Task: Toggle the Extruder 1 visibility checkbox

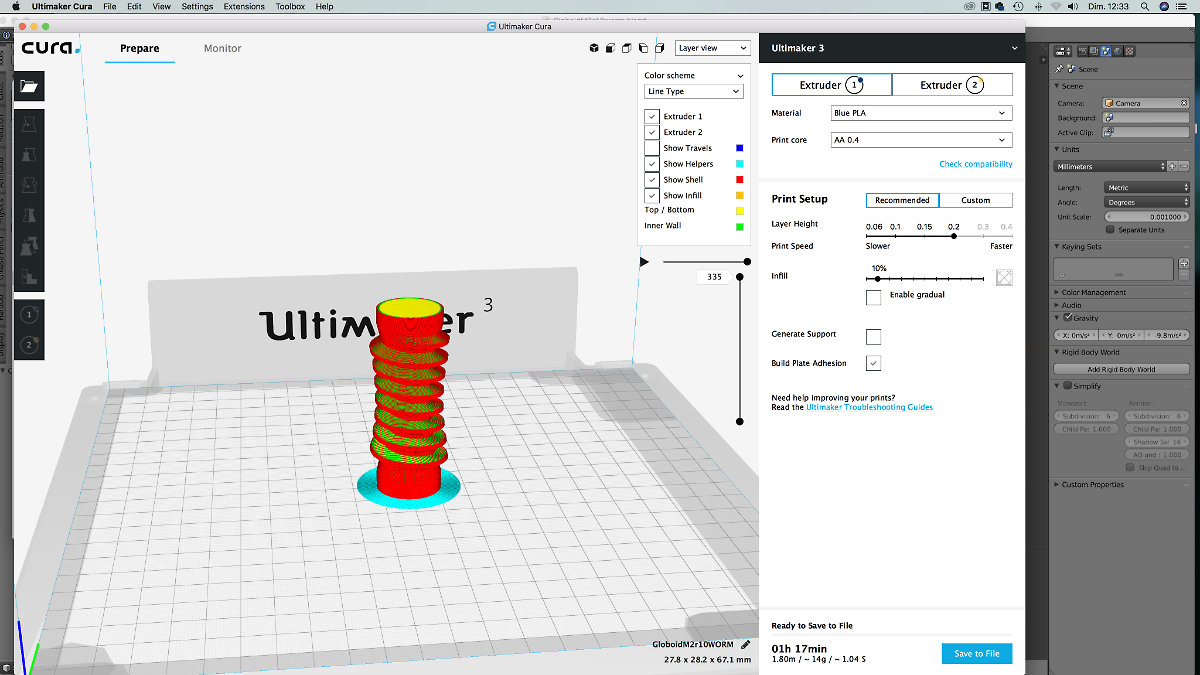Action: [652, 117]
